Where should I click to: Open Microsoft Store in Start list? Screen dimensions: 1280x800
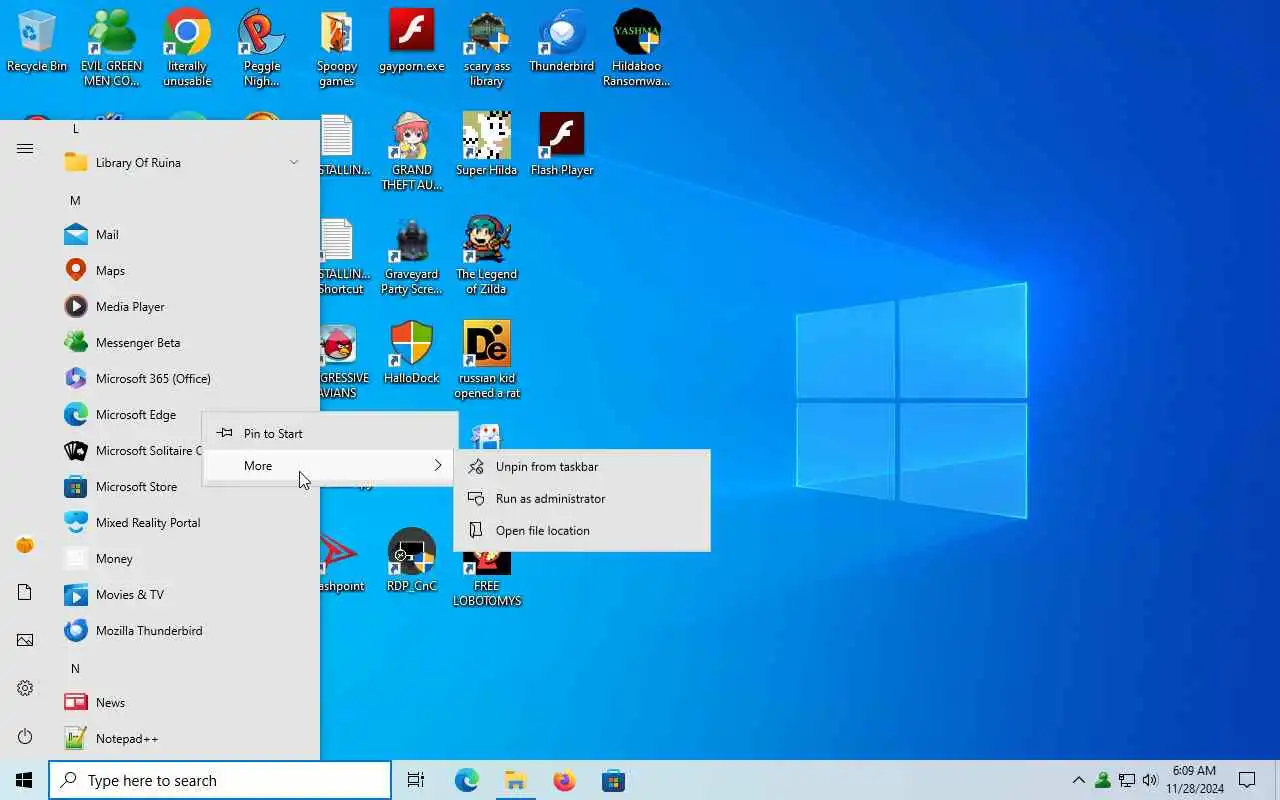[130, 486]
